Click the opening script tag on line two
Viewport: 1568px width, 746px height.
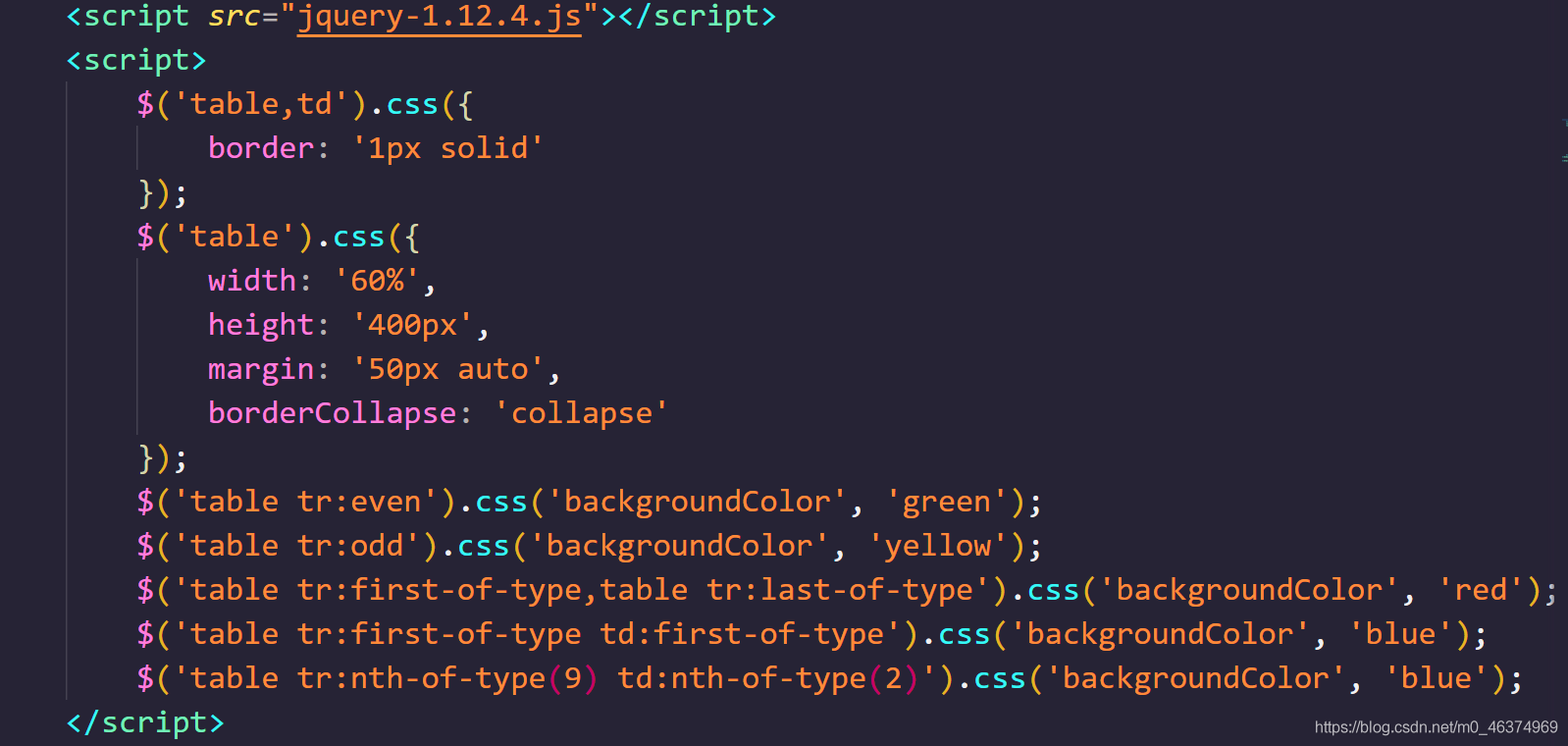[136, 61]
